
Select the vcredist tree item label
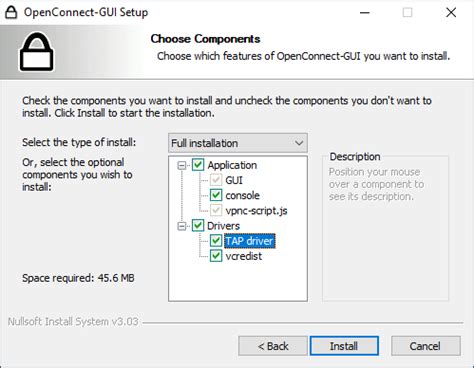[244, 256]
